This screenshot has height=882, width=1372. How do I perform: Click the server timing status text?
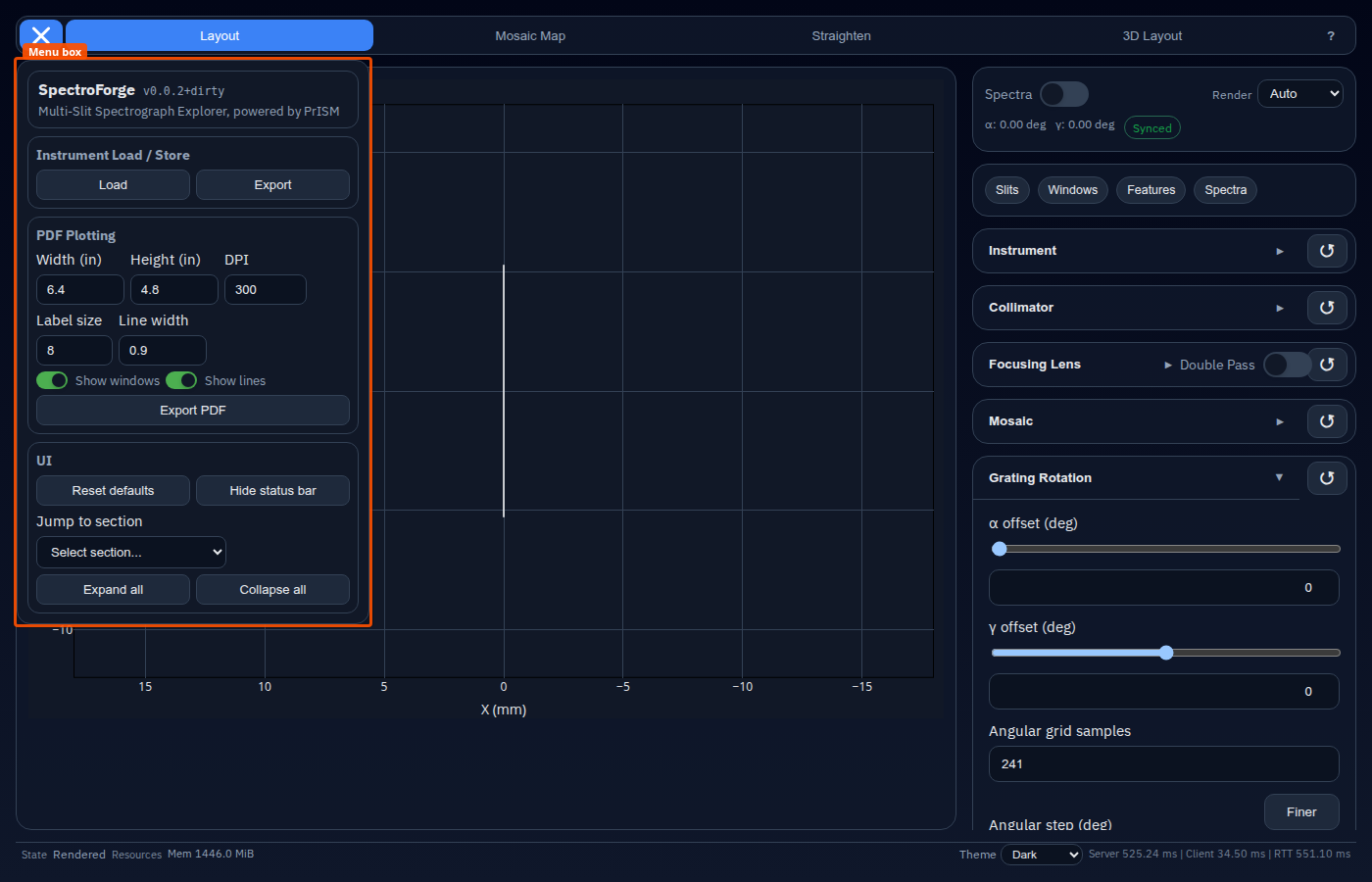pyautogui.click(x=1219, y=854)
